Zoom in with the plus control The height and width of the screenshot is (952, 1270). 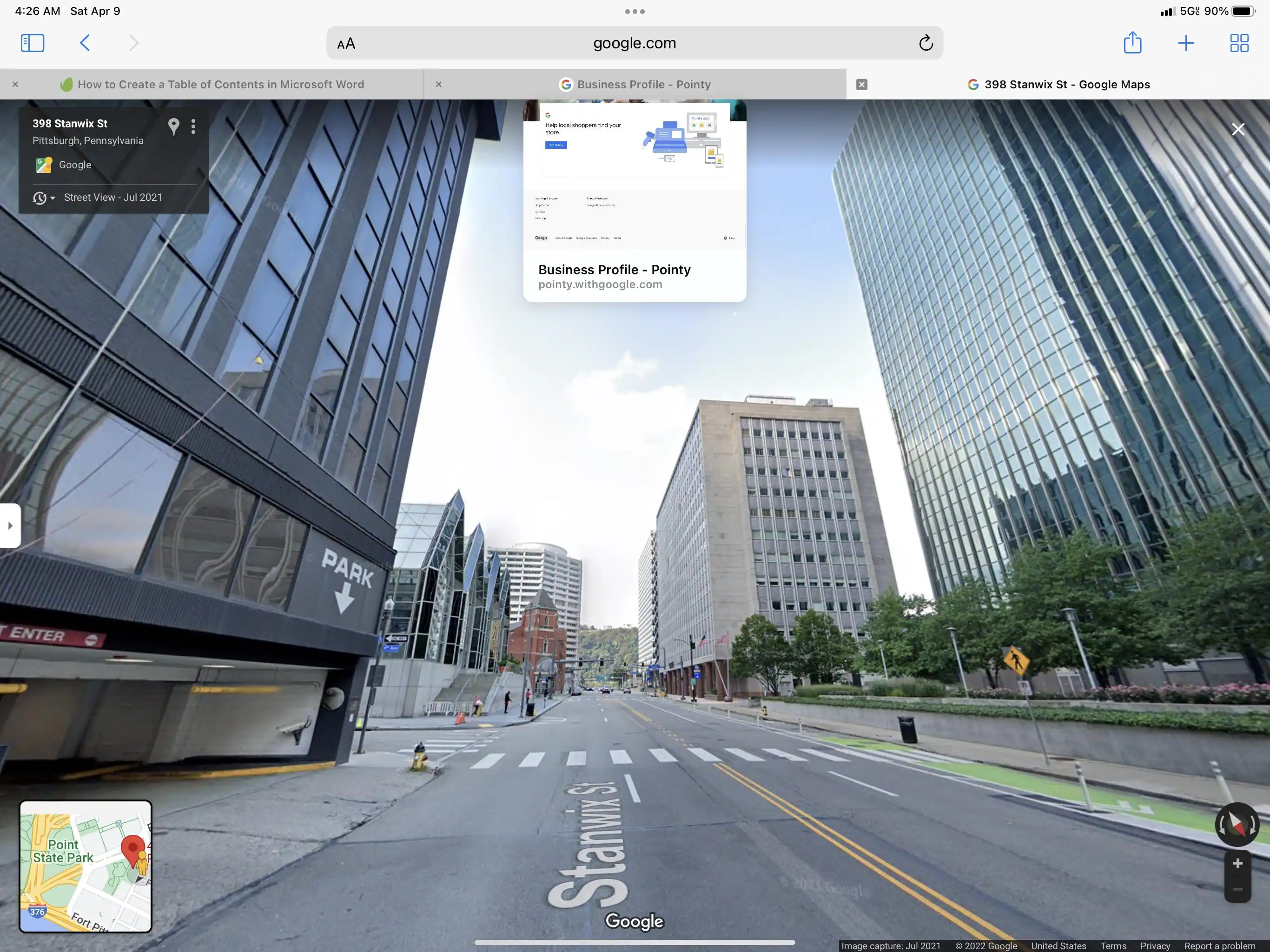pyautogui.click(x=1237, y=864)
